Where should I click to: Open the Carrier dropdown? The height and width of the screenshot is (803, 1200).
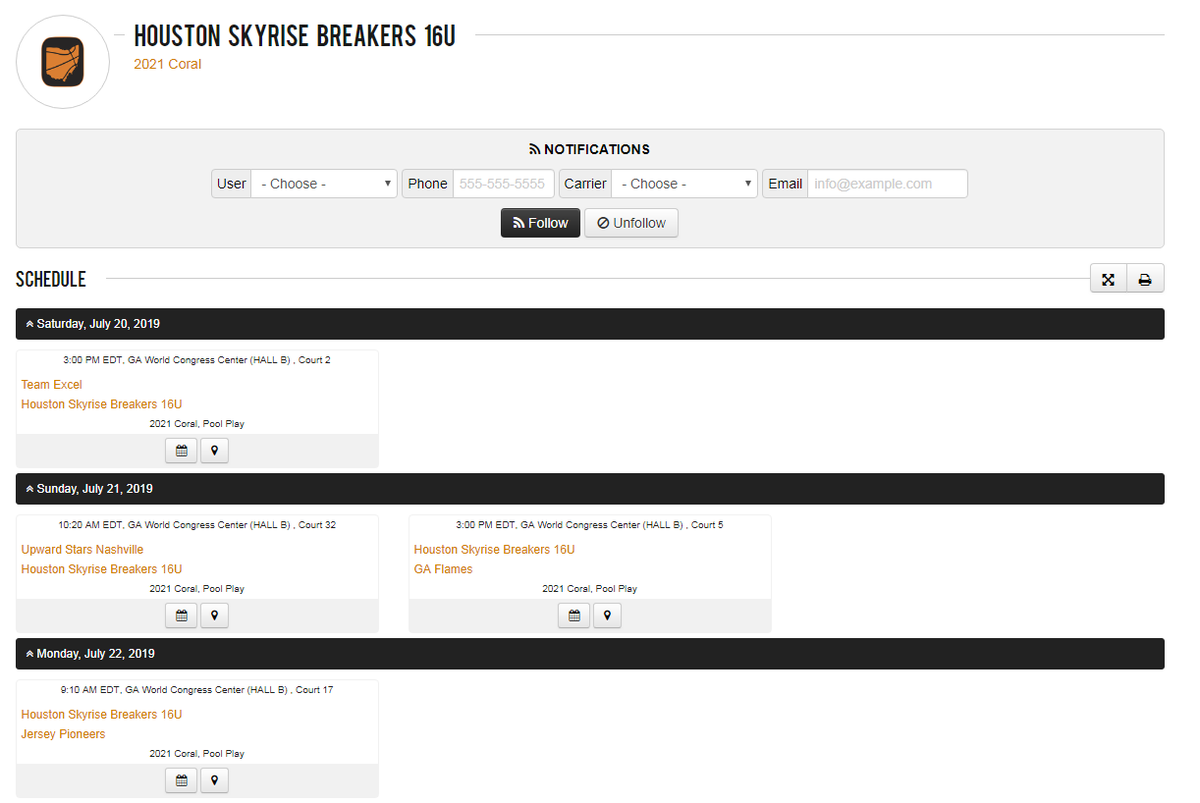(x=684, y=184)
